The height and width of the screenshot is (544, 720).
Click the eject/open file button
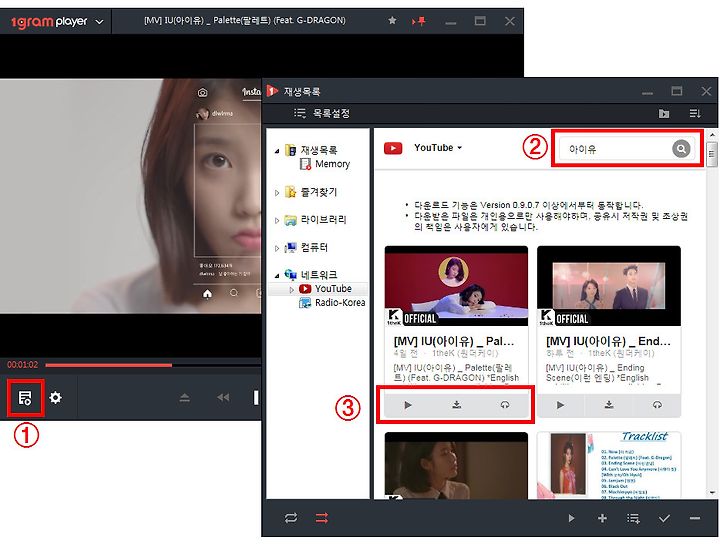point(185,398)
